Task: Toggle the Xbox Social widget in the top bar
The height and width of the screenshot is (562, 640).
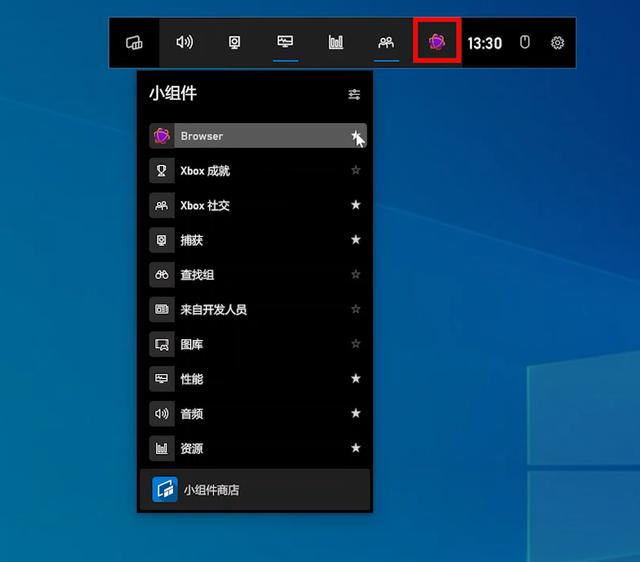Action: tap(386, 42)
